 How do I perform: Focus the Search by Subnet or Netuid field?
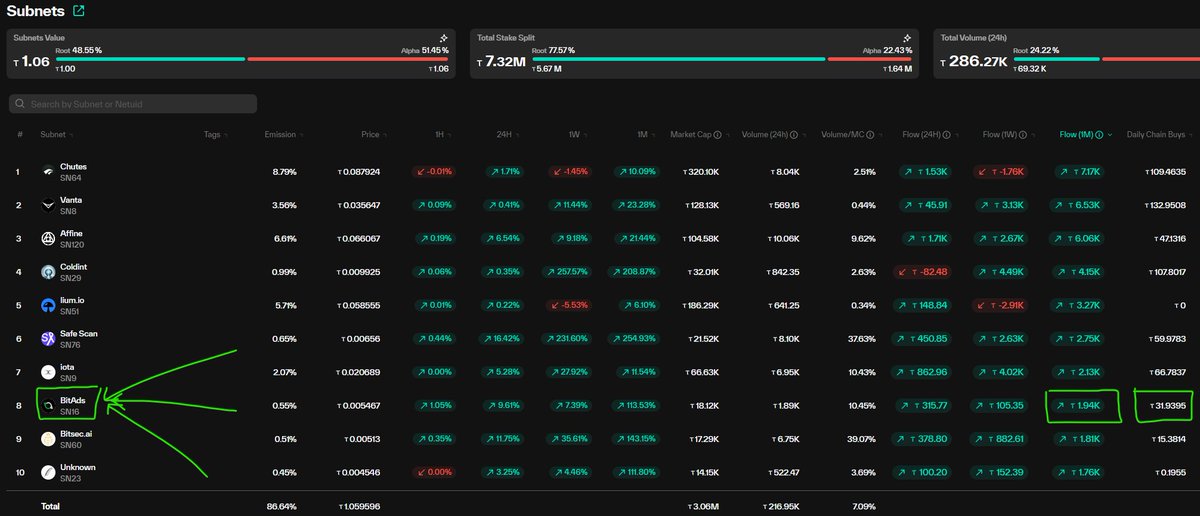pyautogui.click(x=132, y=104)
